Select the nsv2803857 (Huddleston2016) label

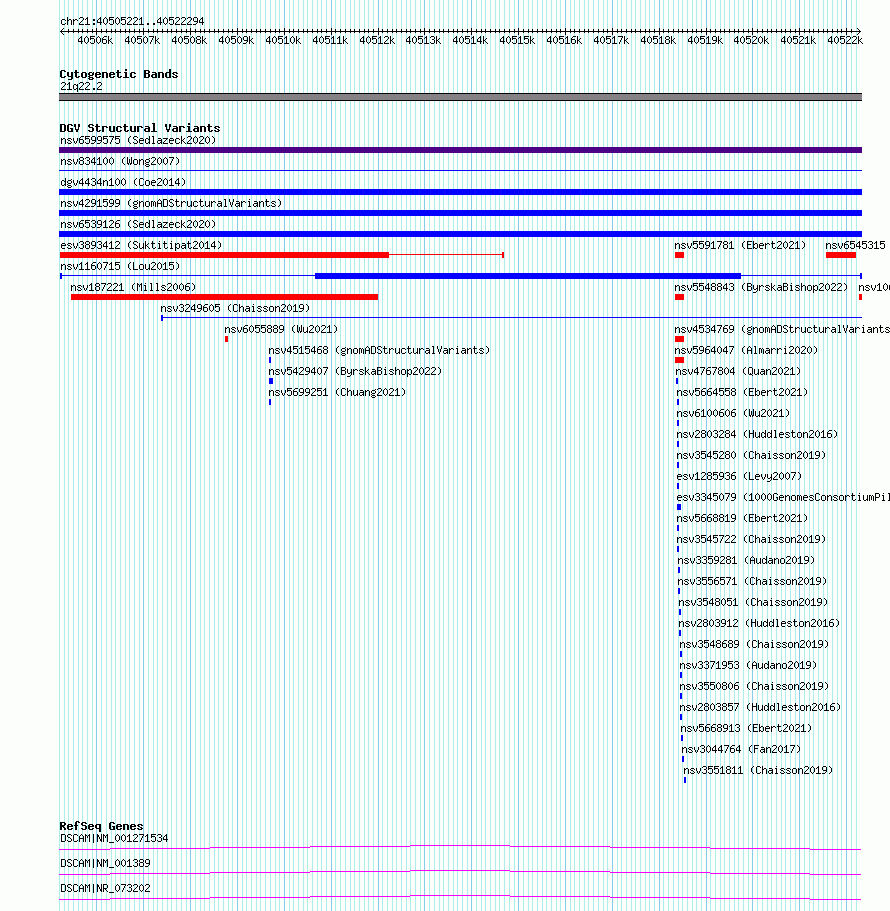click(x=761, y=706)
